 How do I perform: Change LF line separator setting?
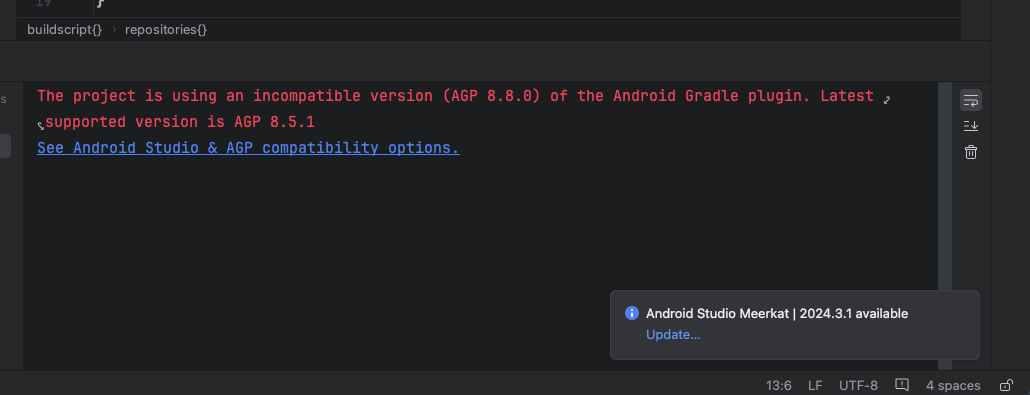pos(815,385)
